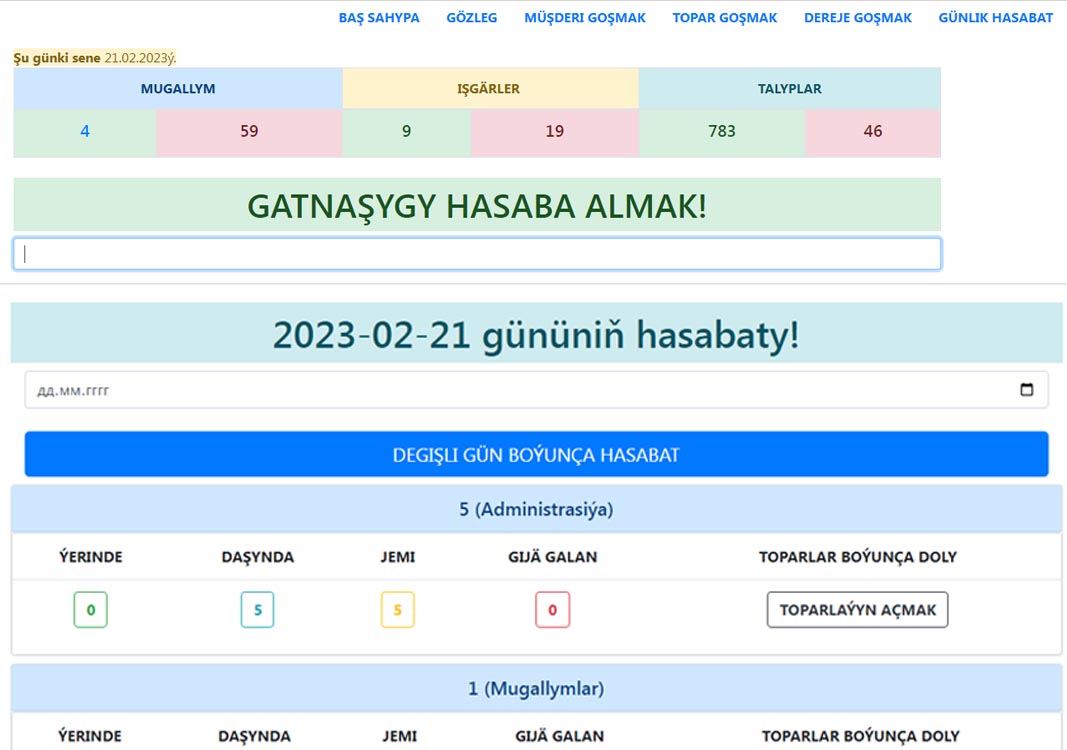
Task: Click the green IŞGÄRLER count 9
Action: point(406,131)
